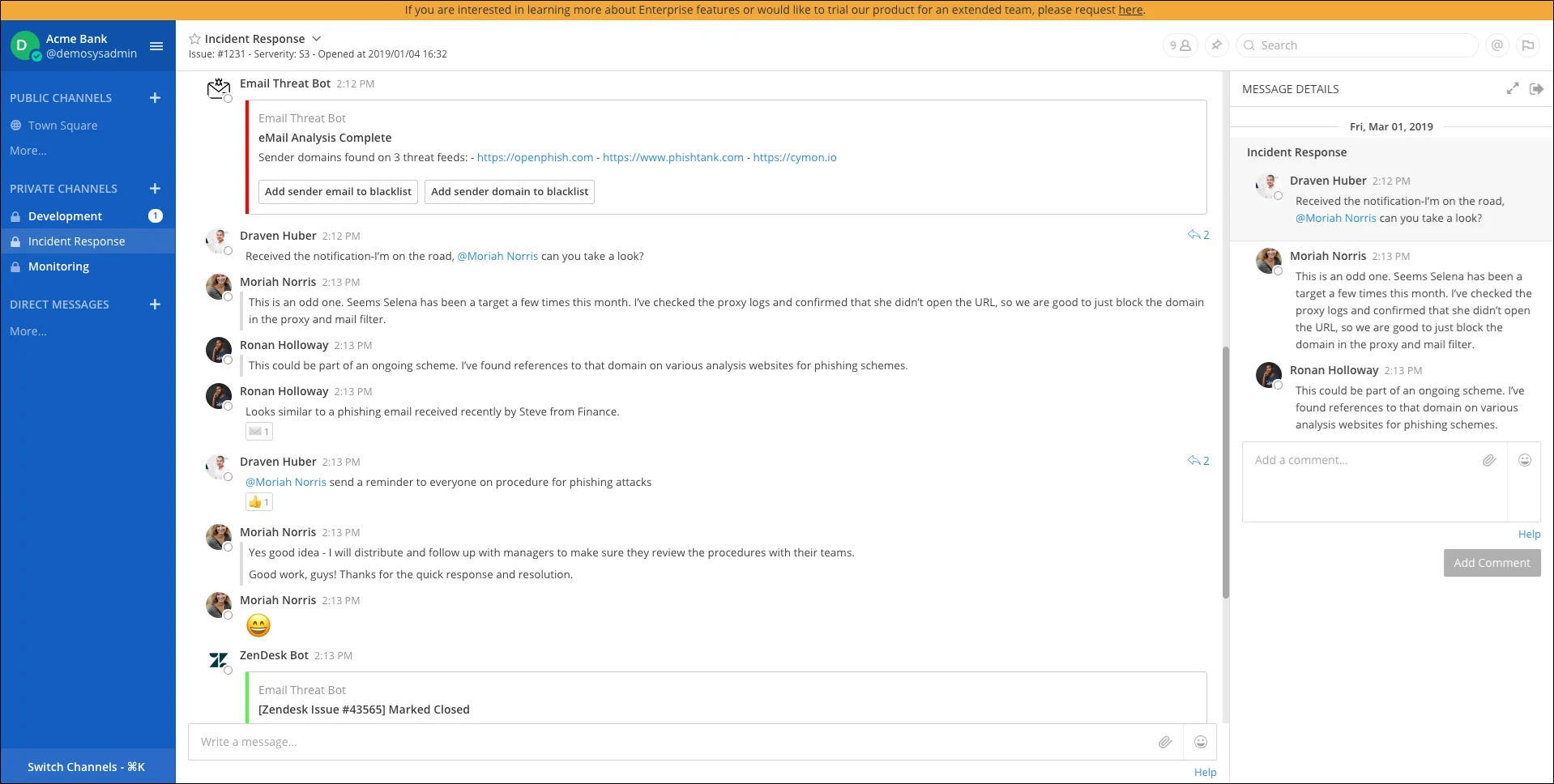The image size is (1554, 784).
Task: Attach a file to the channel message
Action: click(x=1165, y=742)
